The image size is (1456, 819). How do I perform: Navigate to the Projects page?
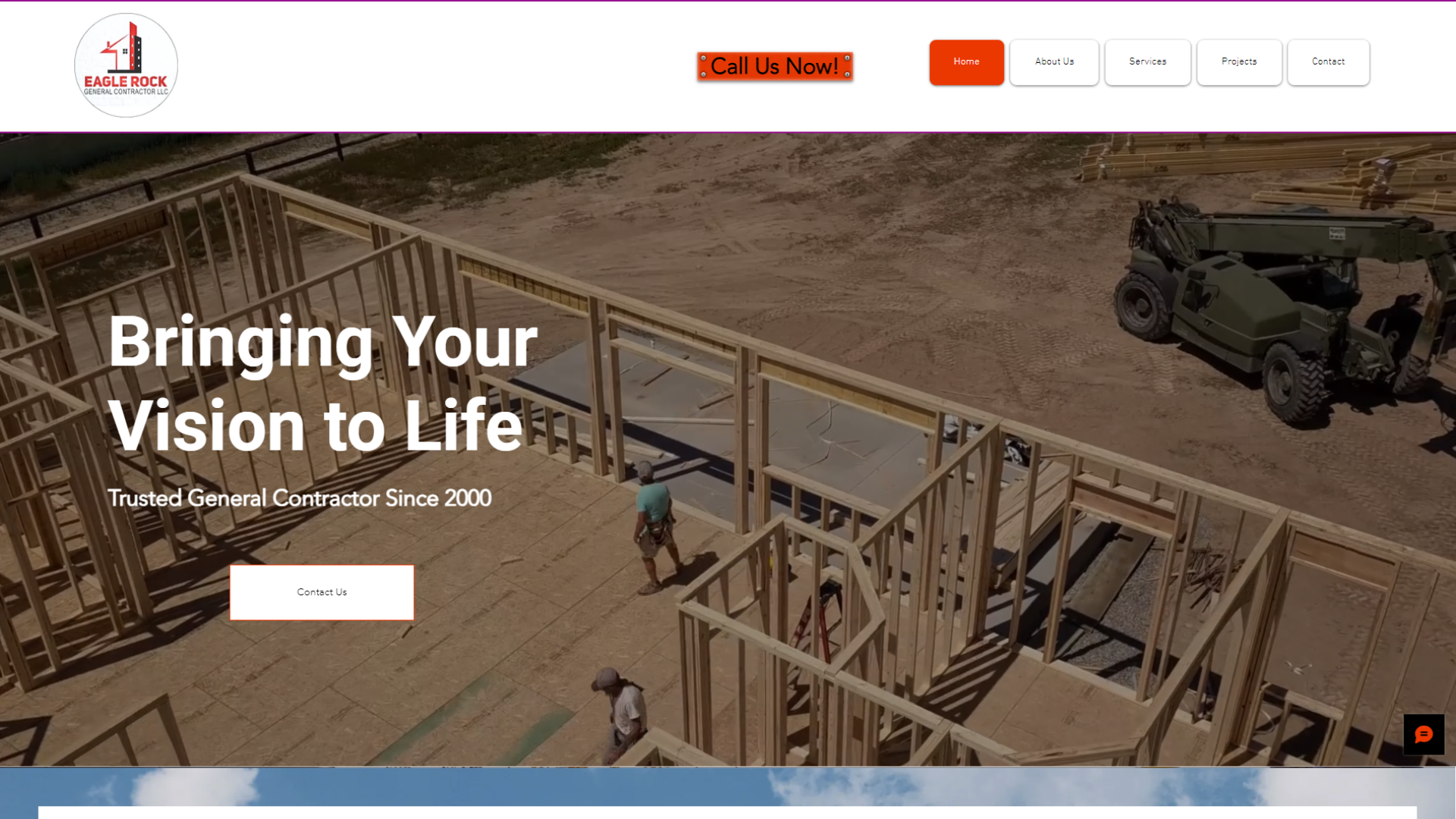1239,61
